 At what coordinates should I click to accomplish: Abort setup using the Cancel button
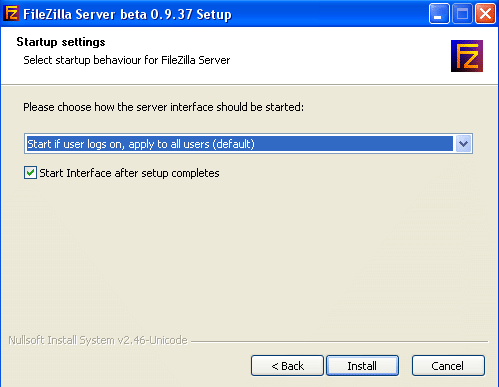448,366
